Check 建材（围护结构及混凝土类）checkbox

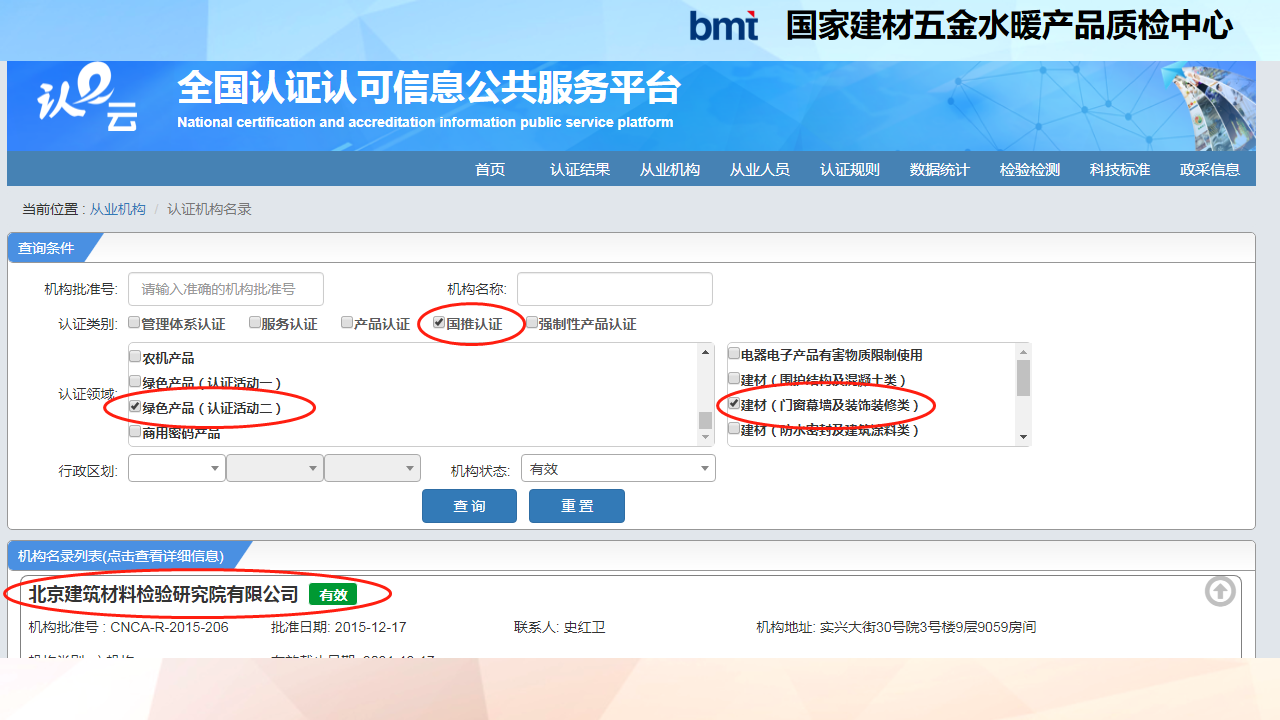(x=734, y=379)
